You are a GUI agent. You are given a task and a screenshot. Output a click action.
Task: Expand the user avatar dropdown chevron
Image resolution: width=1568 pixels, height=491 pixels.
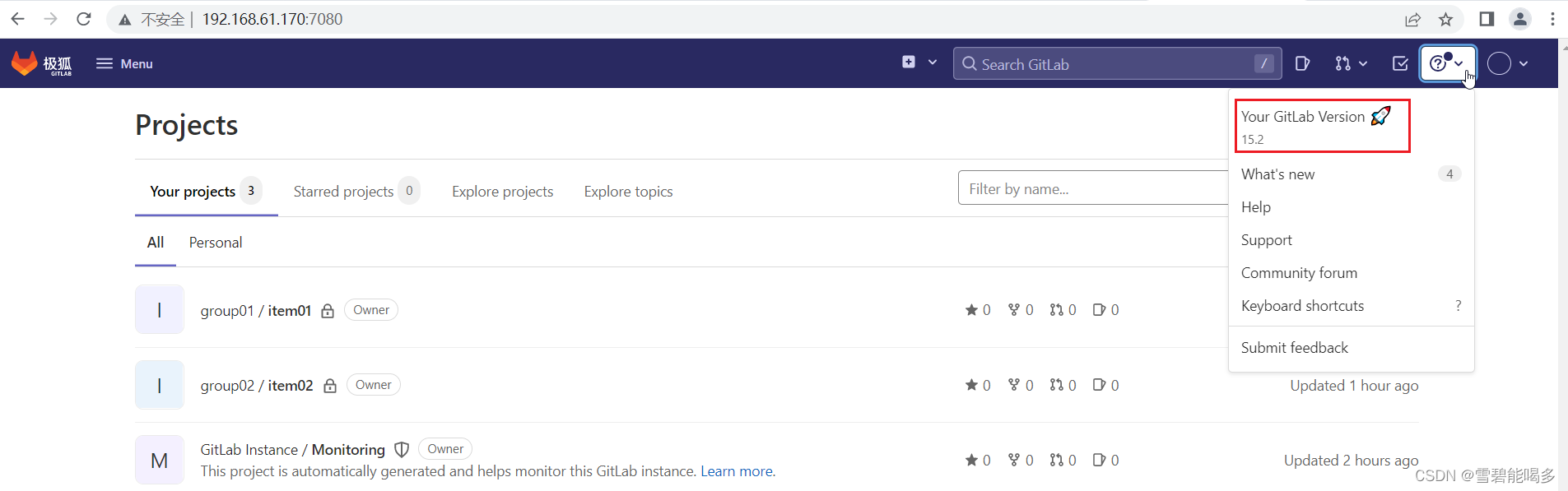pos(1524,63)
